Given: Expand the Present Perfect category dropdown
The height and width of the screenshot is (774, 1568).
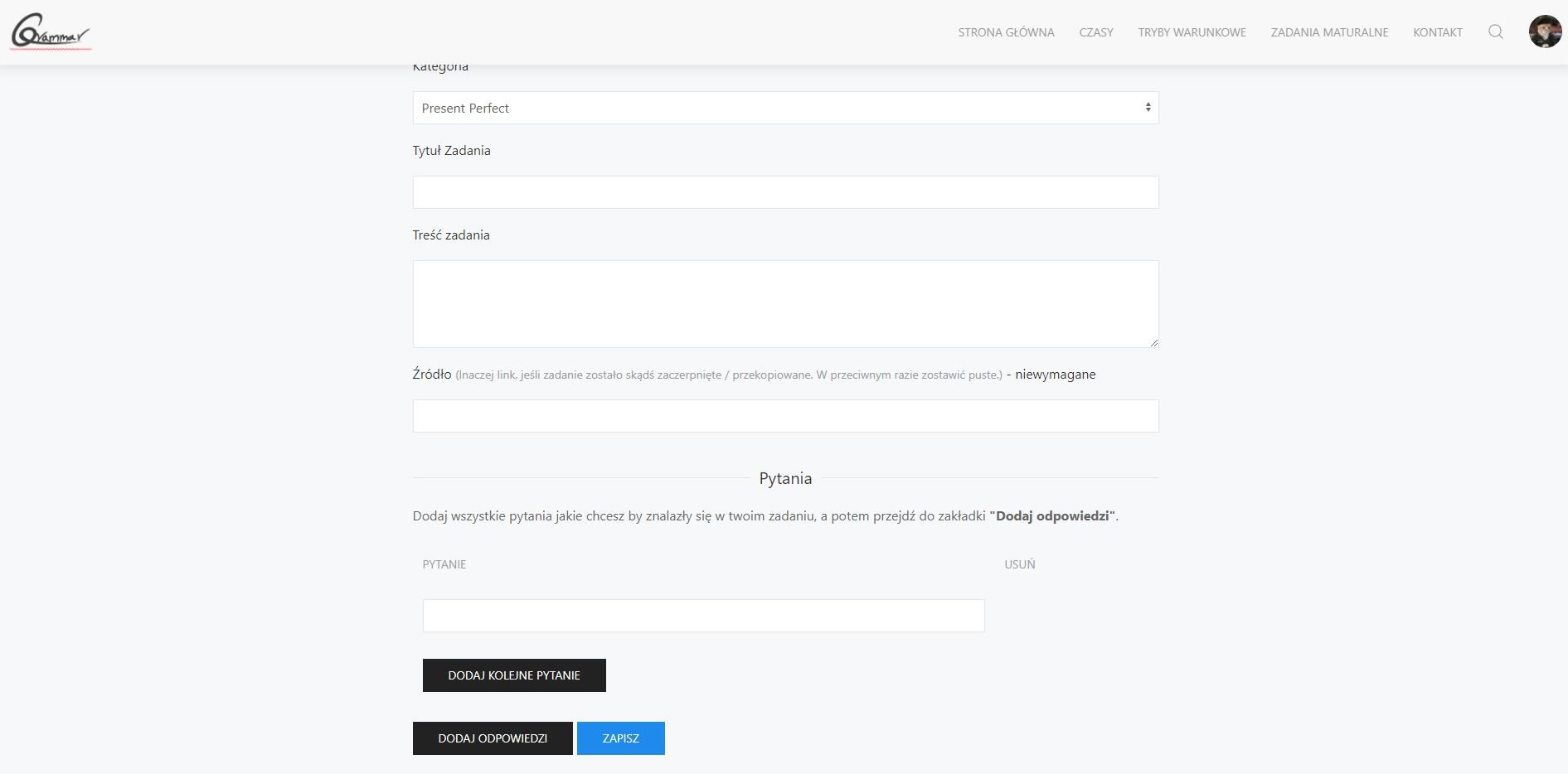Looking at the screenshot, I should pos(785,108).
